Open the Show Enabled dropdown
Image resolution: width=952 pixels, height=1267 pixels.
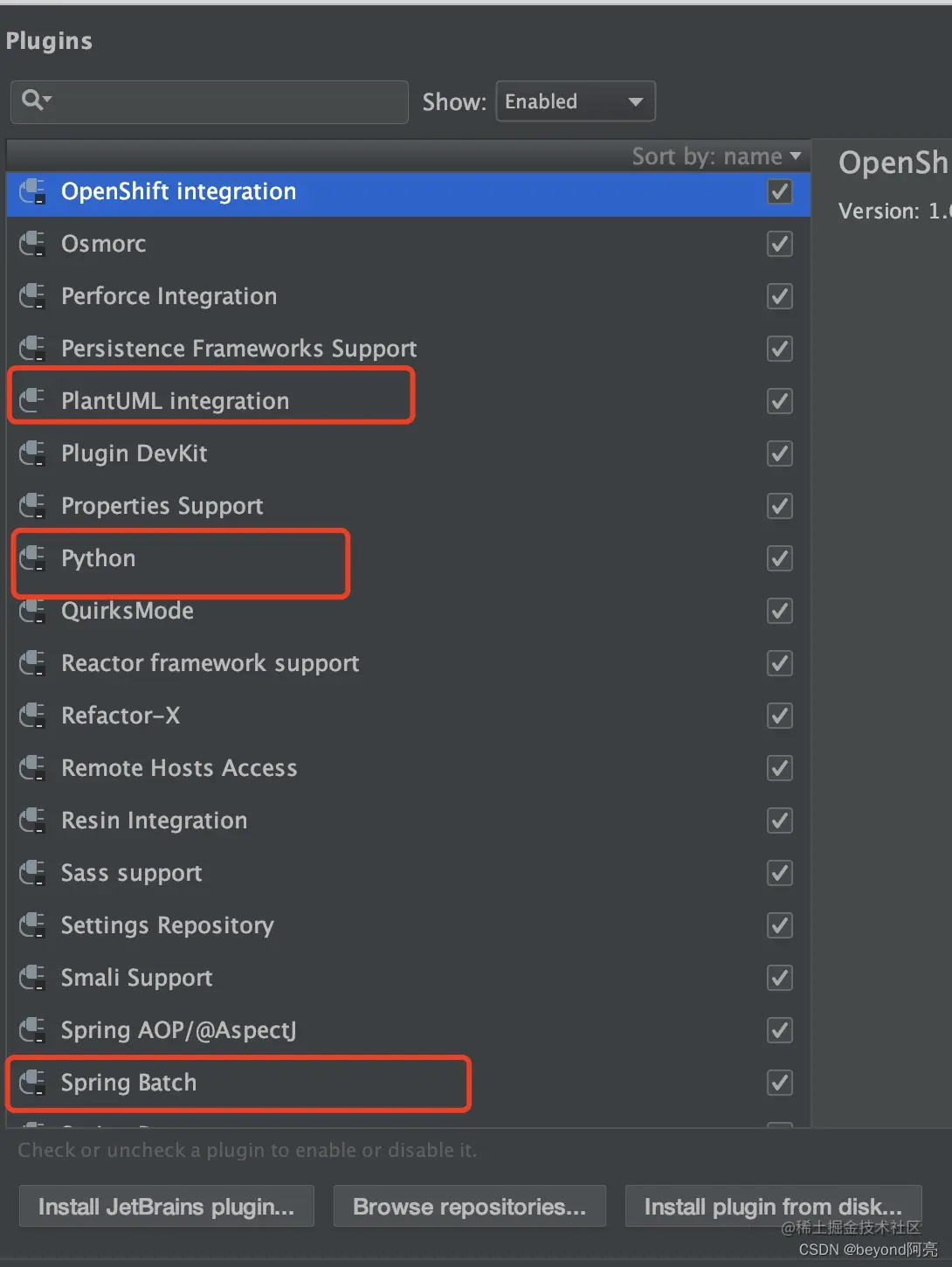(x=575, y=101)
